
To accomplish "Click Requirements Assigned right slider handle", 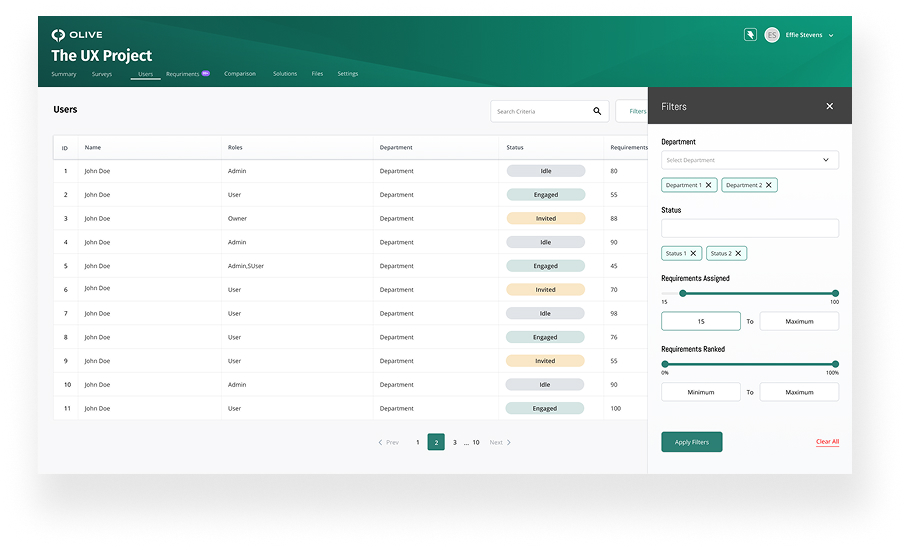I will [836, 293].
